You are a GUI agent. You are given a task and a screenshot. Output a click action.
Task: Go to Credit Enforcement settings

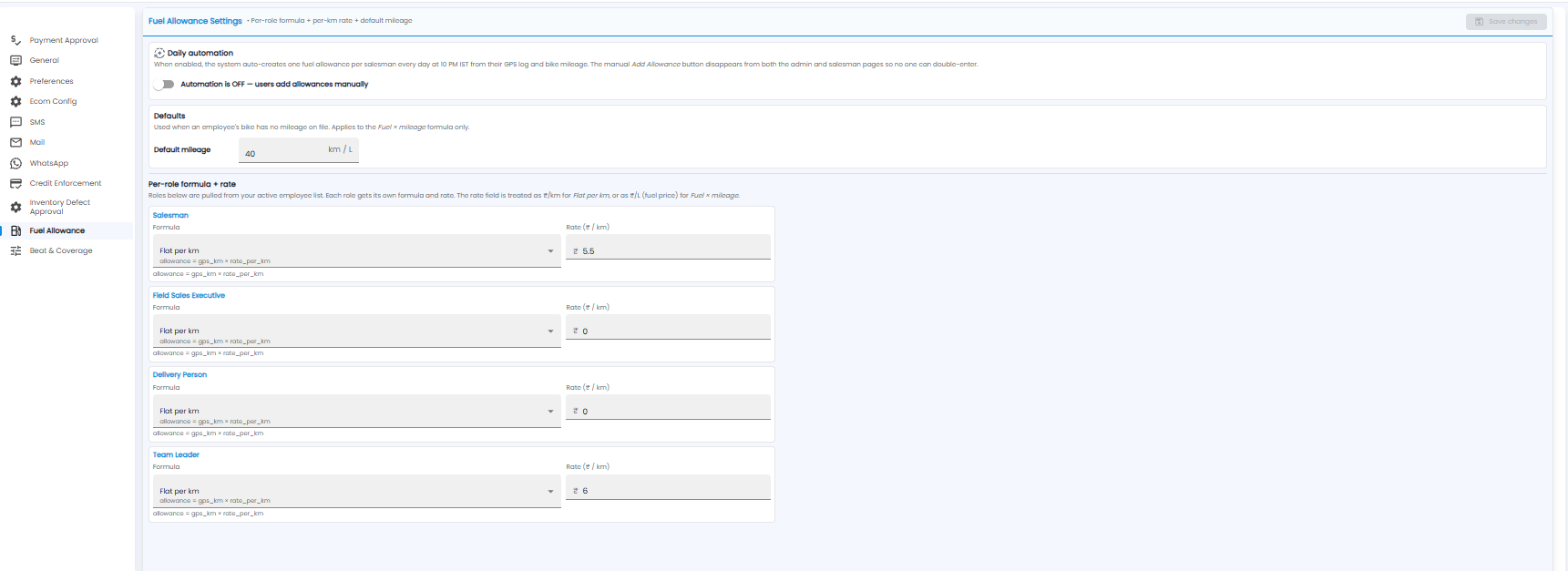(x=66, y=183)
